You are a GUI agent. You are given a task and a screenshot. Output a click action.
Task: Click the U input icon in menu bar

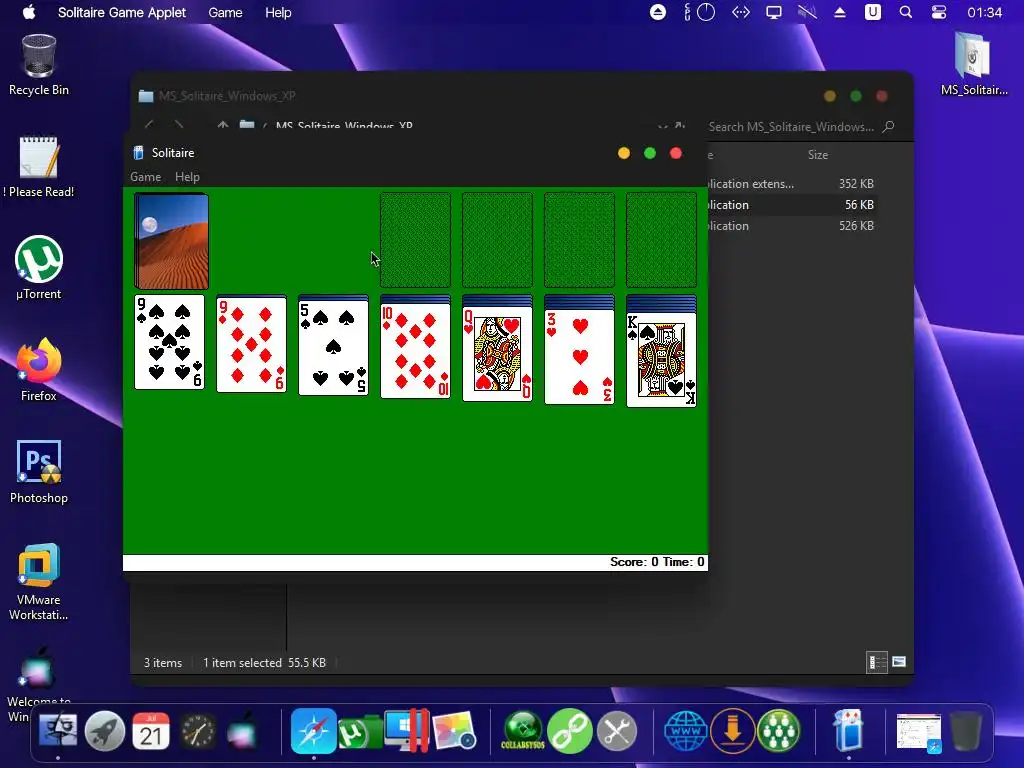pyautogui.click(x=872, y=12)
